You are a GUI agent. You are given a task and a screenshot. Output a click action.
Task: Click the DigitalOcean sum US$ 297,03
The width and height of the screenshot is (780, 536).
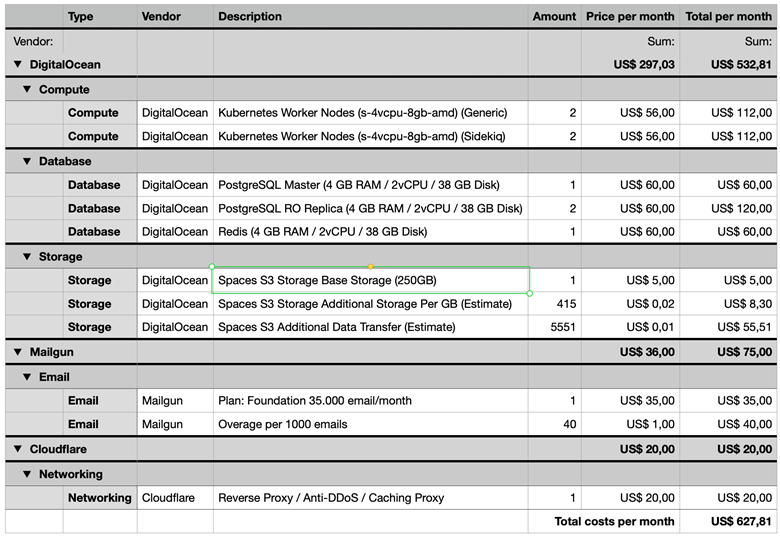coord(644,65)
